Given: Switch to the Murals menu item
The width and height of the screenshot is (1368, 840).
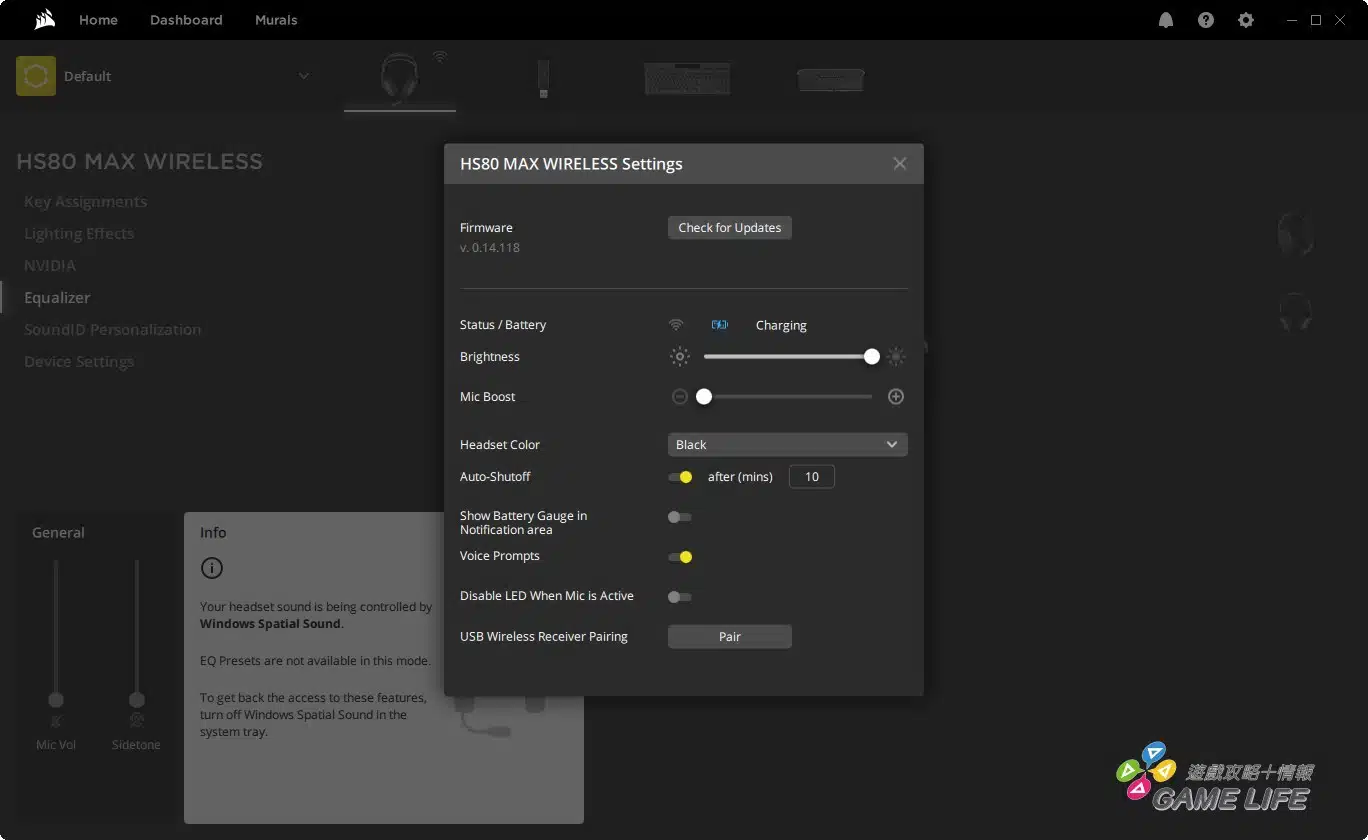Looking at the screenshot, I should [276, 20].
